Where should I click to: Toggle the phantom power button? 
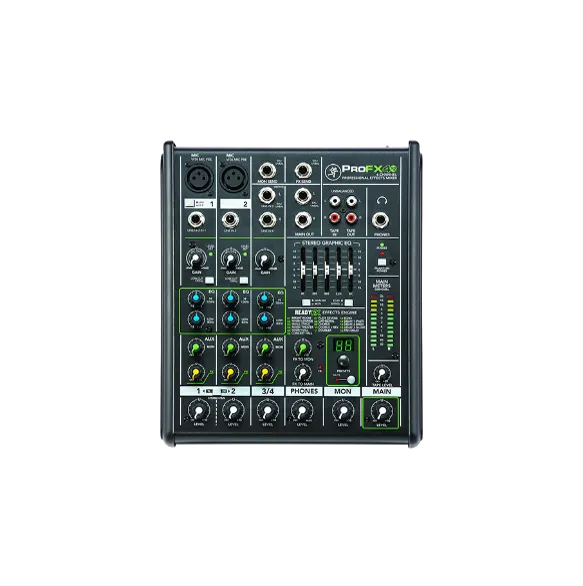click(x=382, y=262)
